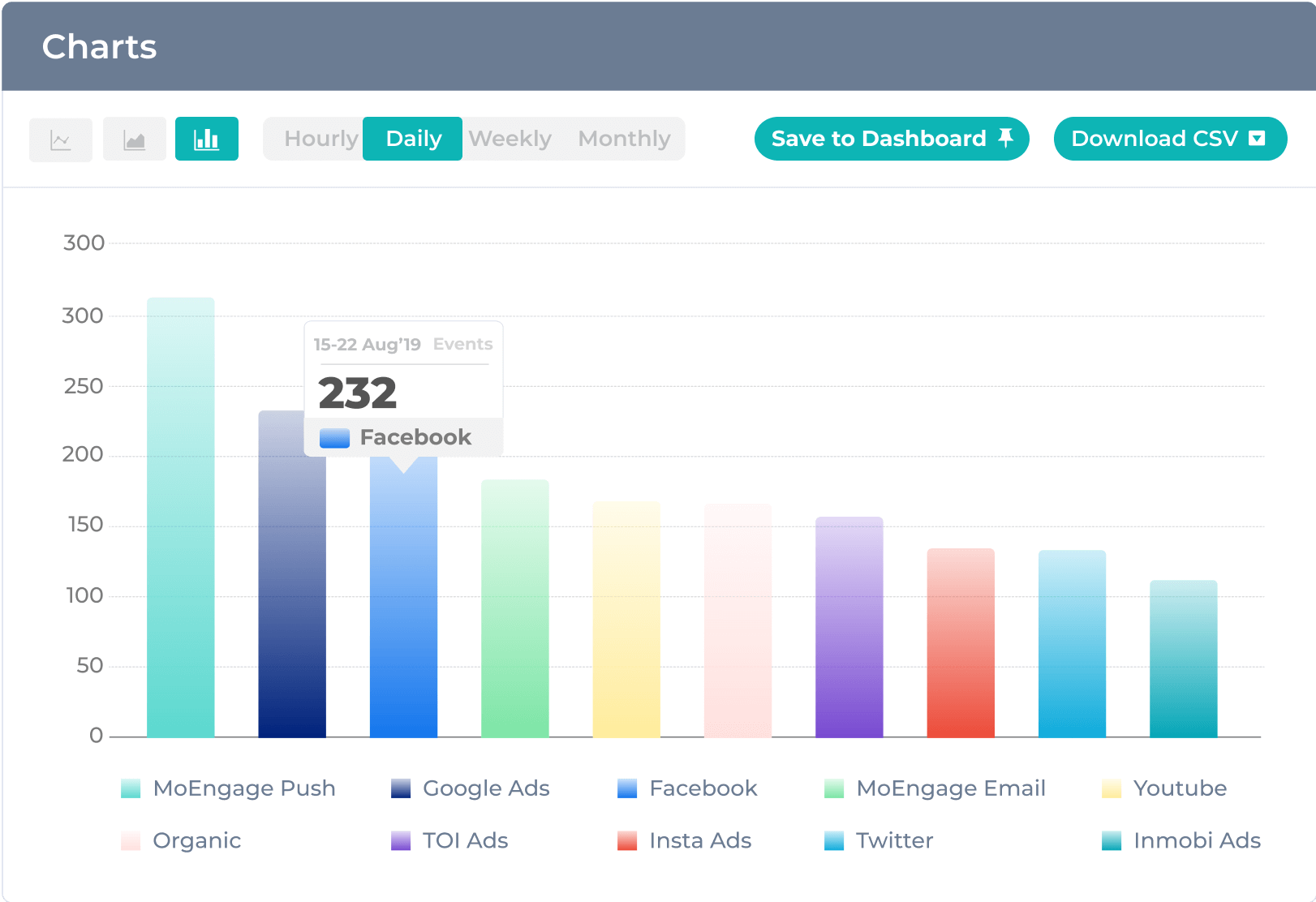Click the Charts header title
The image size is (1316, 902).
point(100,47)
